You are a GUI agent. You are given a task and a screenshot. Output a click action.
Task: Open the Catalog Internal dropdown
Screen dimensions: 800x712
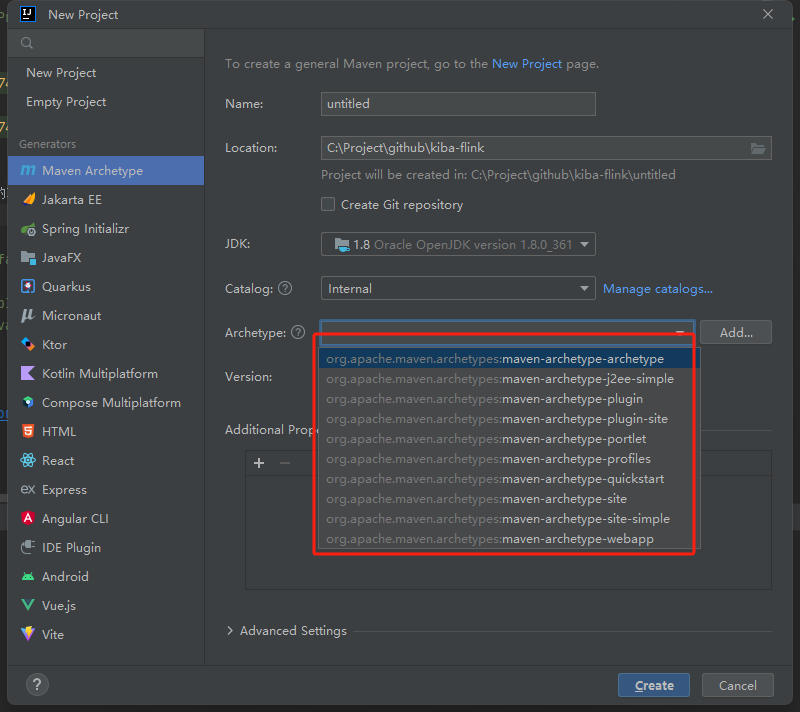[458, 289]
